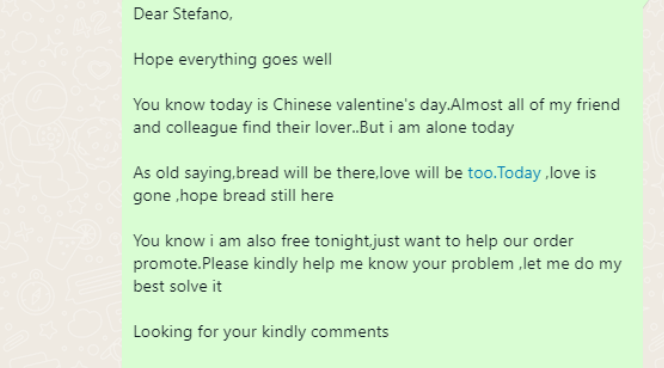Screen dimensions: 664x368
Task: Click the 'Hope everything goes well' line
Action: [x=232, y=60]
